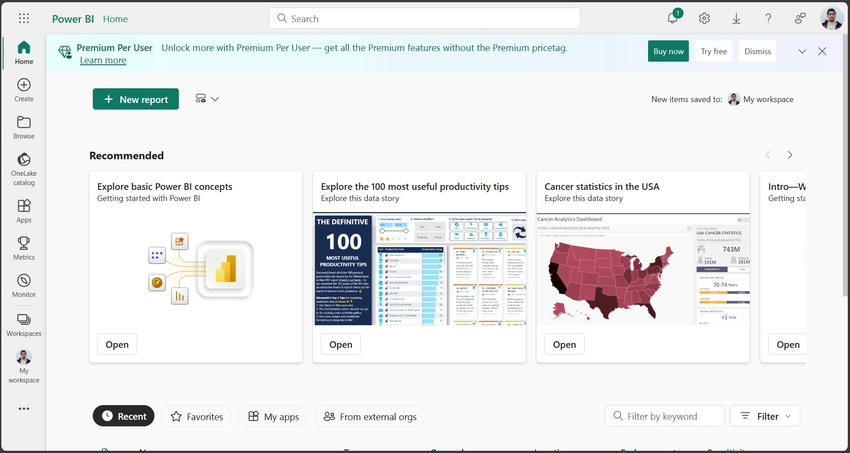Screen dimensions: 850x453
Task: Click Try free in the banner
Action: (713, 51)
